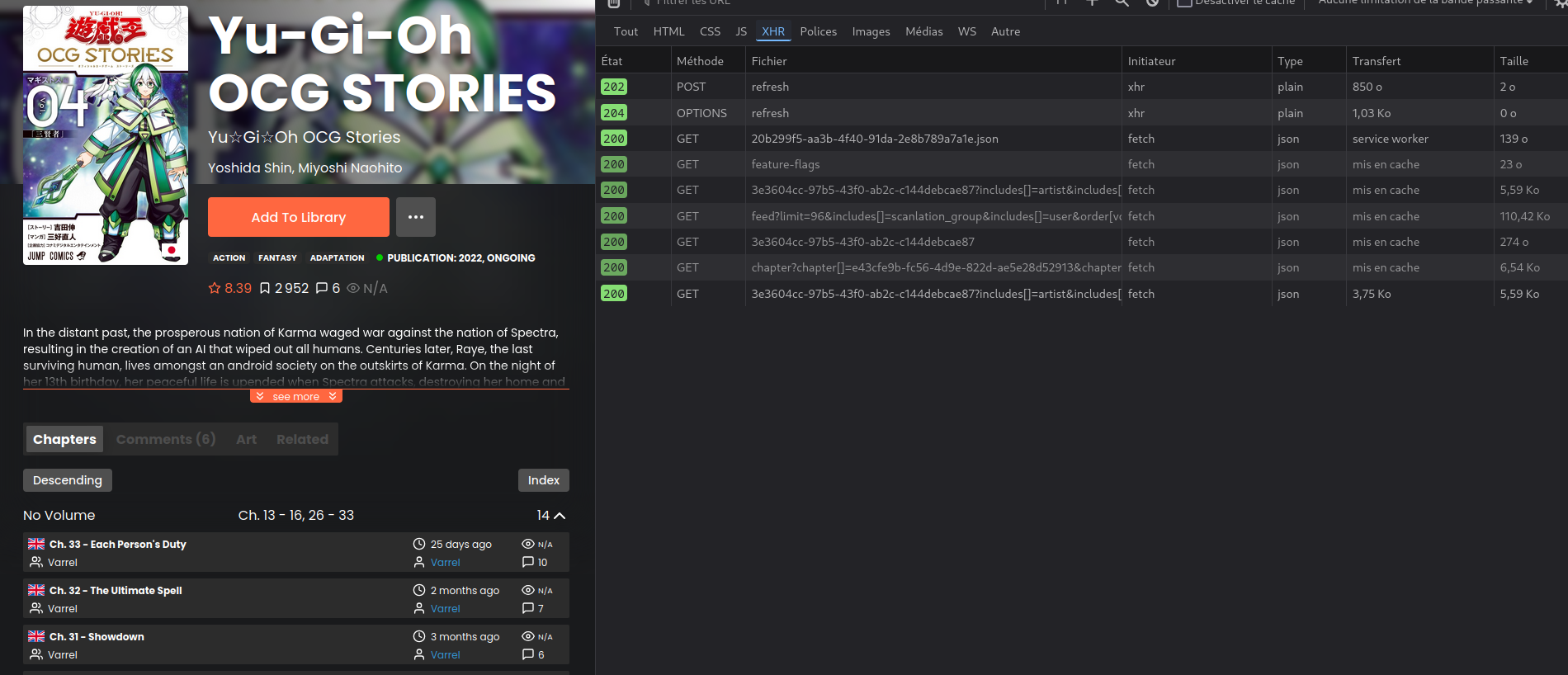
Task: Expand synopsis with the see more button
Action: click(x=296, y=396)
